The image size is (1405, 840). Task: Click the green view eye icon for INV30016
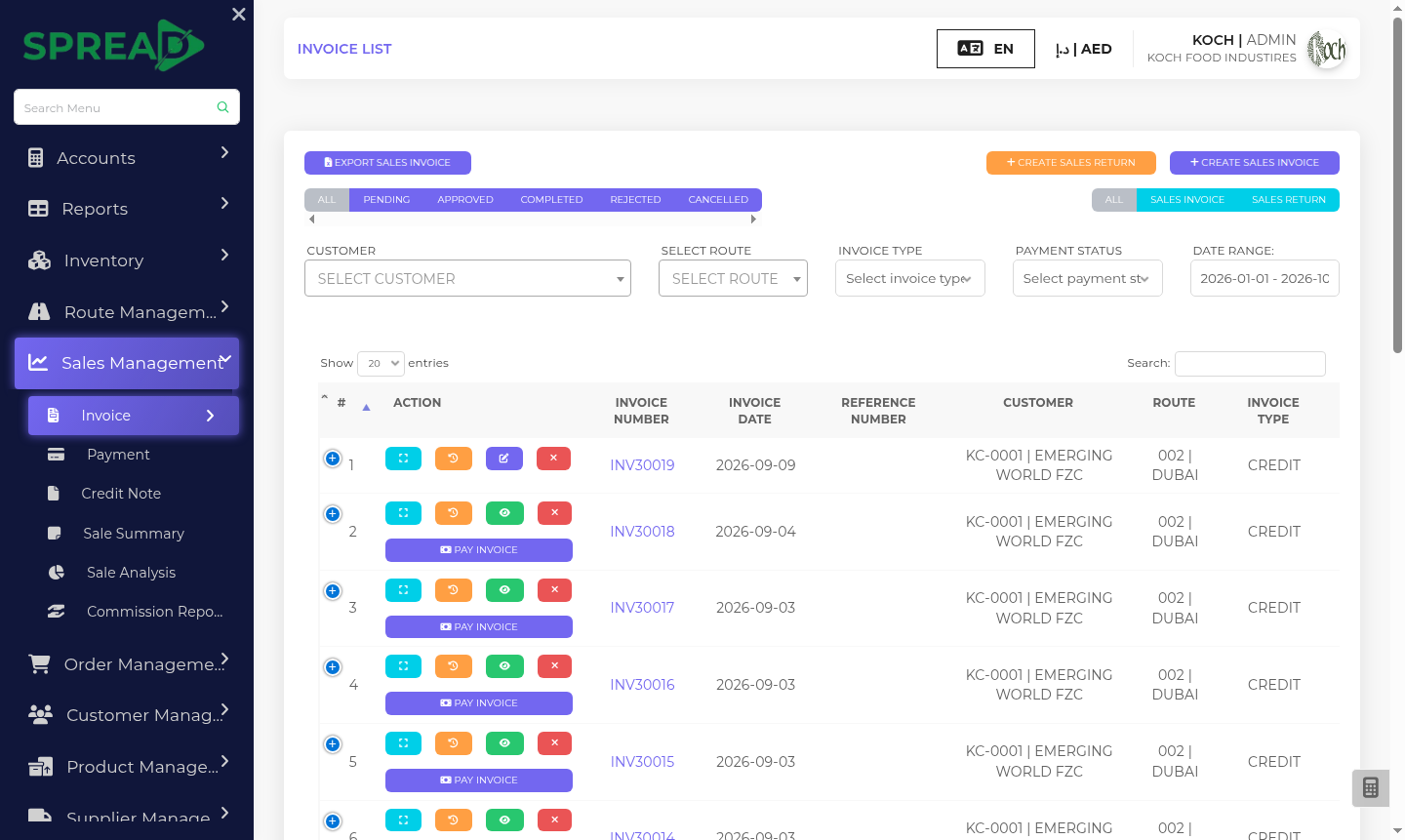pyautogui.click(x=504, y=666)
